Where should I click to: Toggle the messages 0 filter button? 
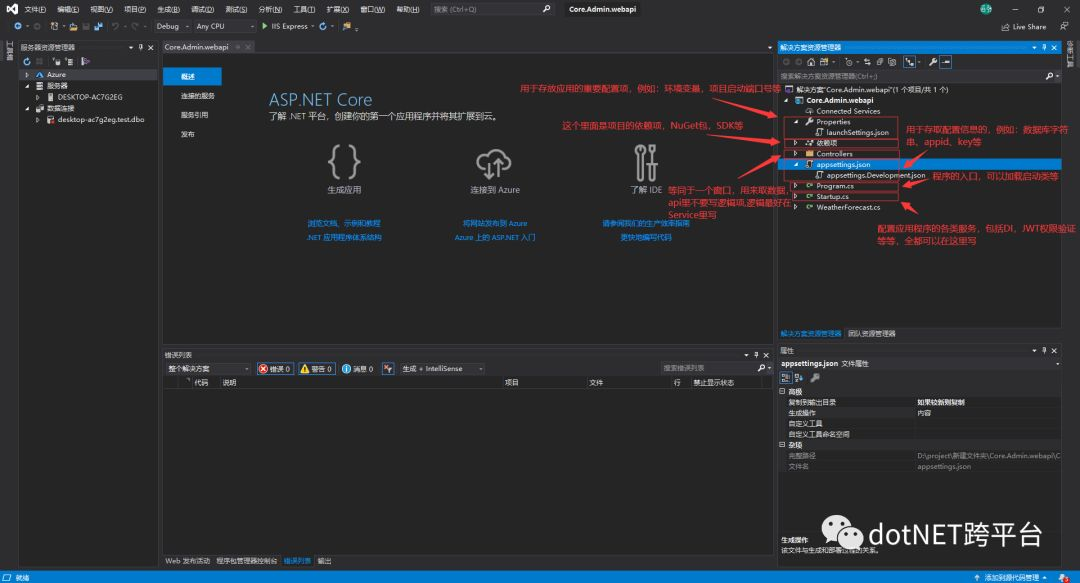pos(357,369)
